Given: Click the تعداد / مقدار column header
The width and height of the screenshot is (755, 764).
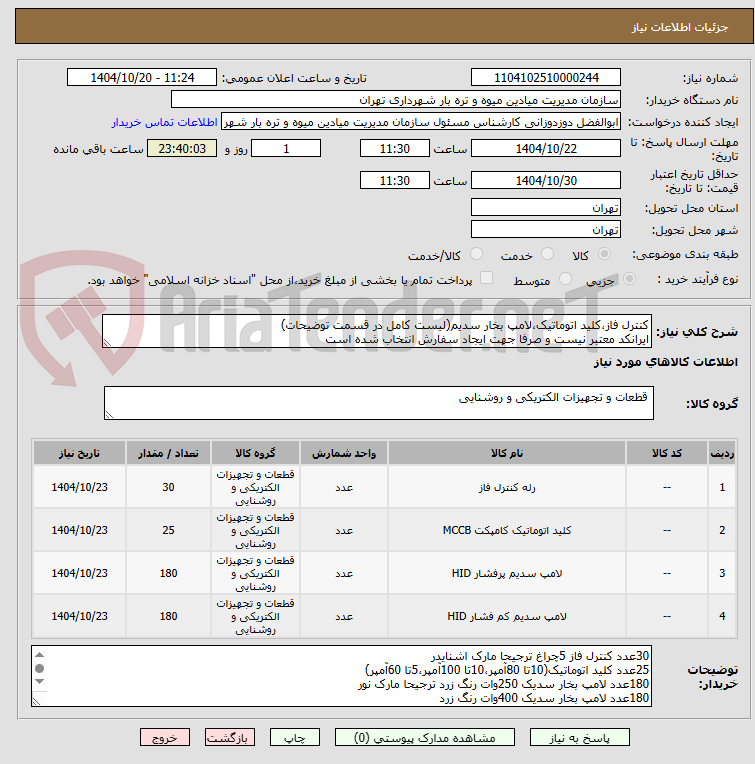Looking at the screenshot, I should pos(168,453).
